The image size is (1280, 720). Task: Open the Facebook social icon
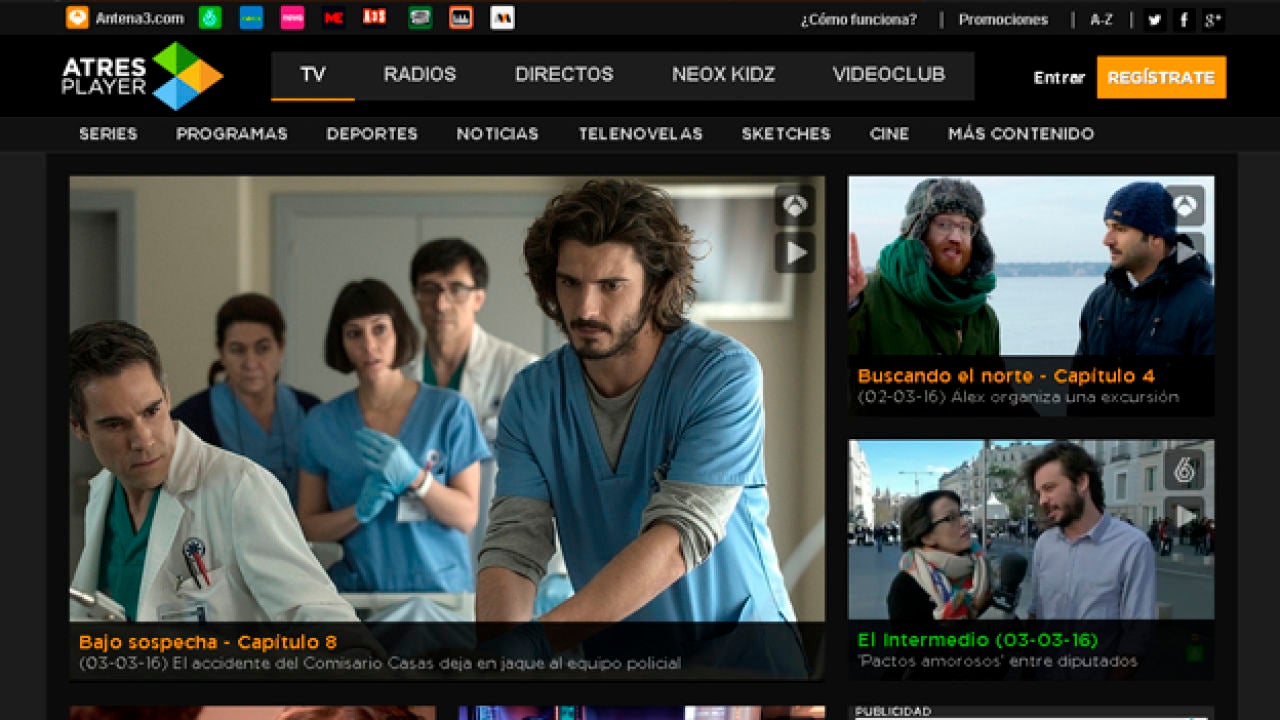(x=1184, y=19)
